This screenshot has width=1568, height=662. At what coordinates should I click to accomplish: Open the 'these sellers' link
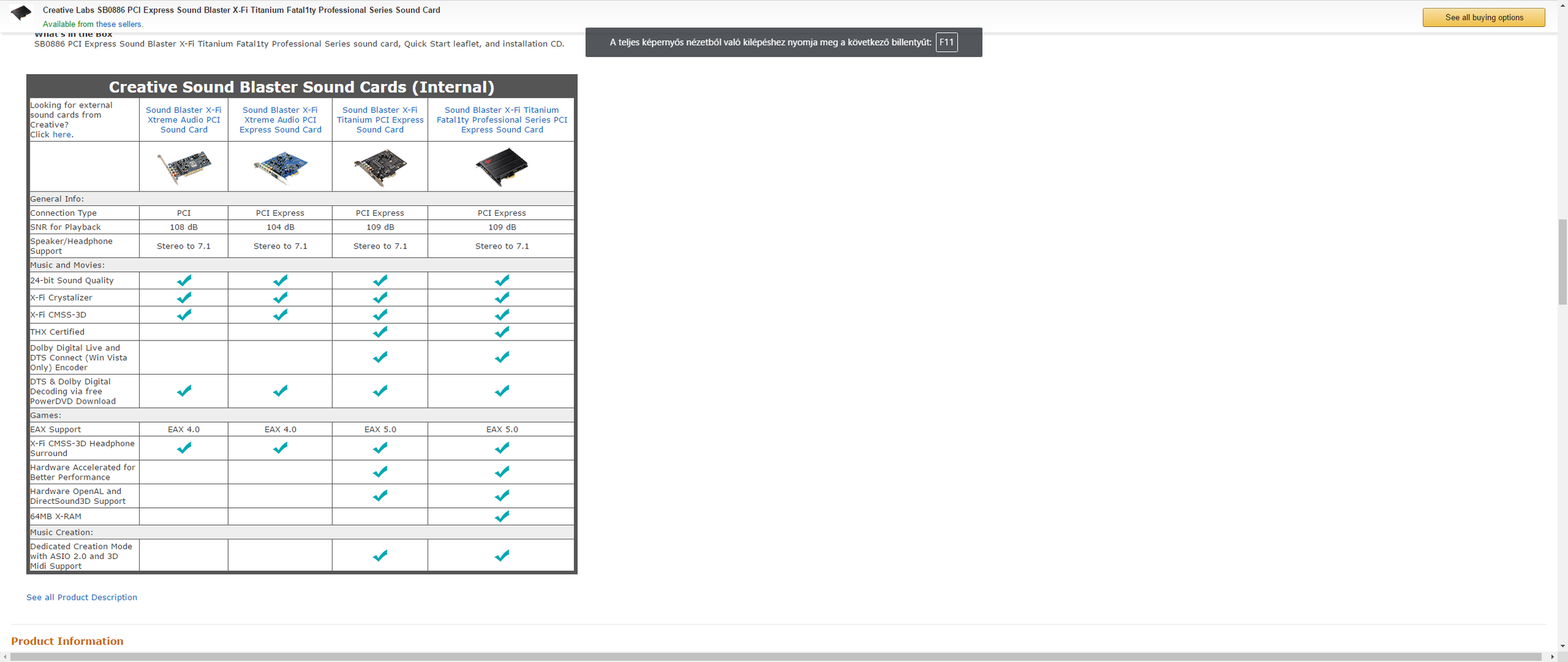click(119, 24)
